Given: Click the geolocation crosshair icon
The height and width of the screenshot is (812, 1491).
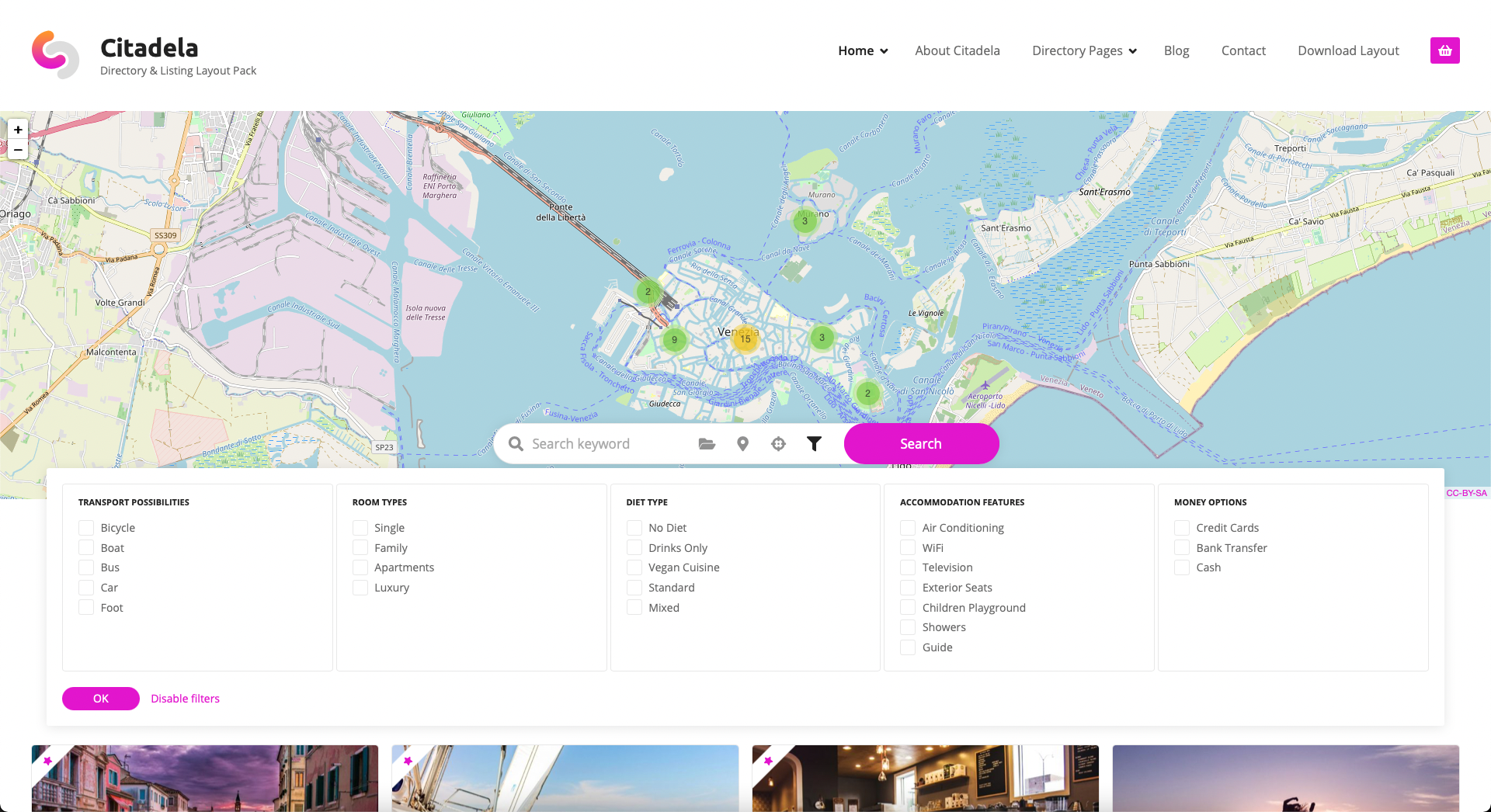Looking at the screenshot, I should tap(778, 444).
